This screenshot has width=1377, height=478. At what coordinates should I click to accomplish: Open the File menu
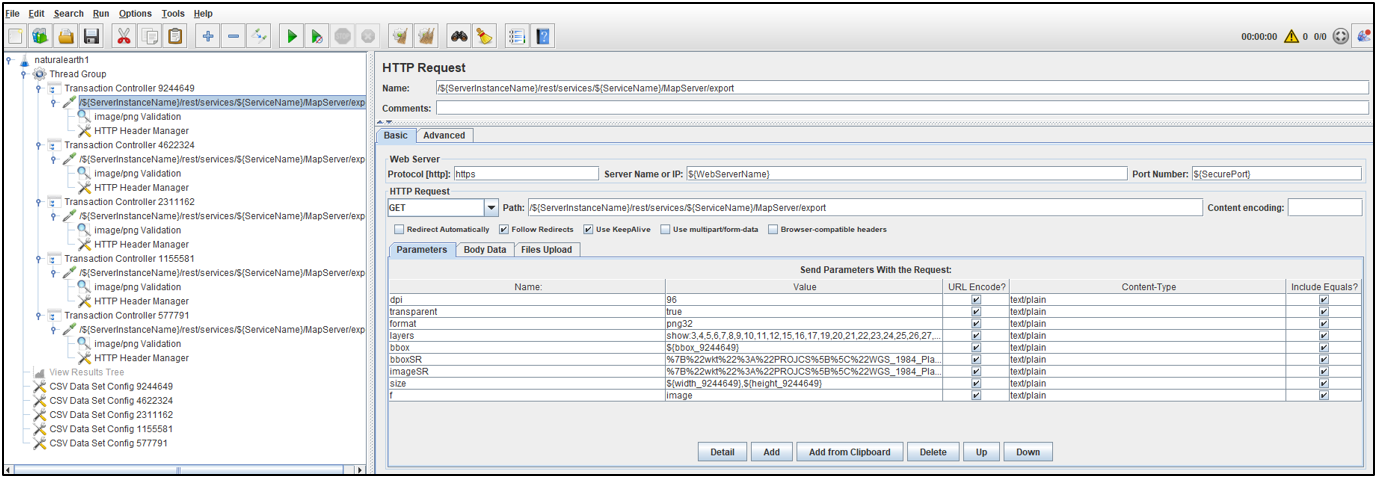click(13, 13)
